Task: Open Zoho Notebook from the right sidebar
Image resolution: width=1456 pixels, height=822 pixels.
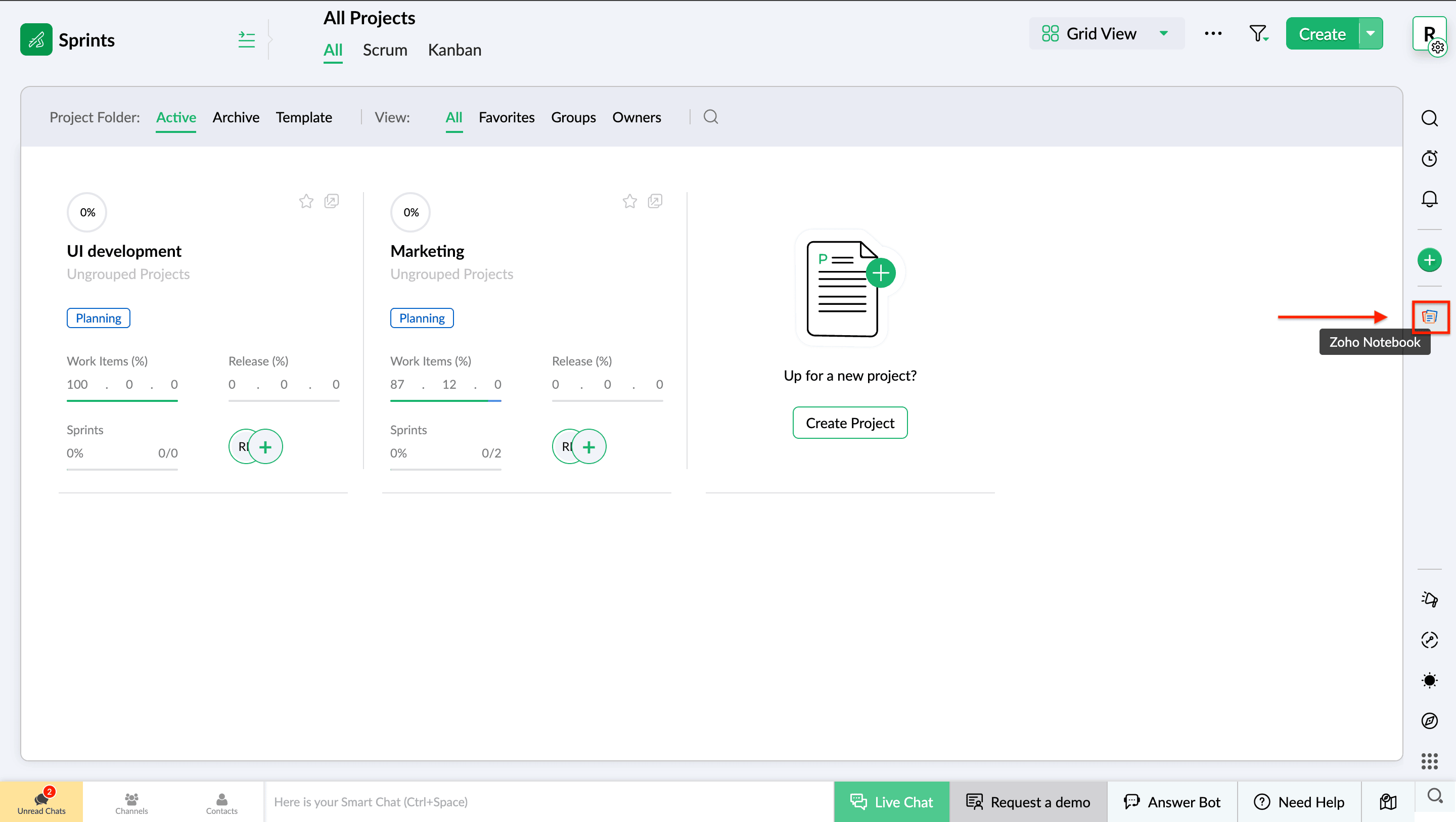Action: [x=1429, y=316]
